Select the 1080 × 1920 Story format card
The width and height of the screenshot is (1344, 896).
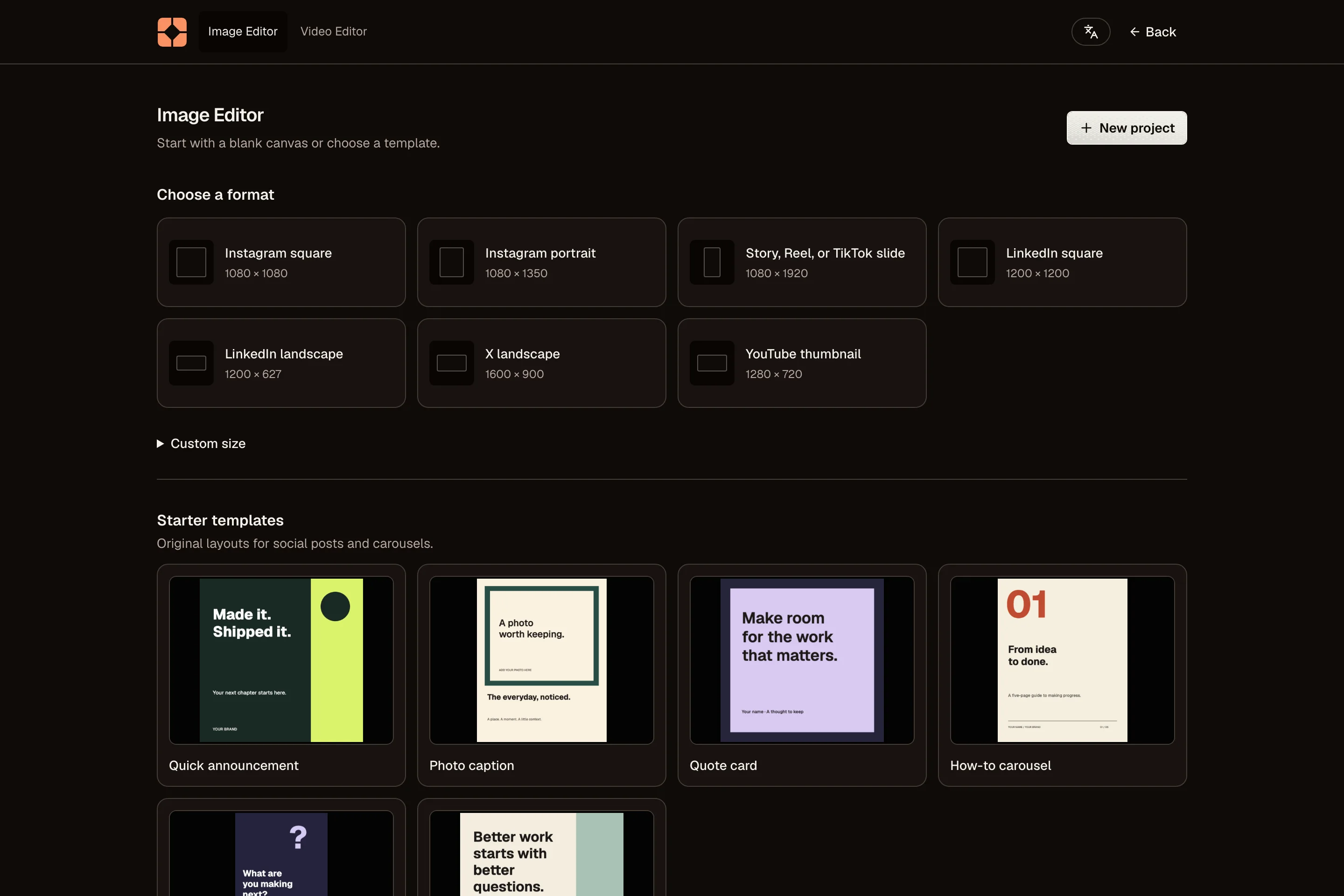pyautogui.click(x=802, y=262)
